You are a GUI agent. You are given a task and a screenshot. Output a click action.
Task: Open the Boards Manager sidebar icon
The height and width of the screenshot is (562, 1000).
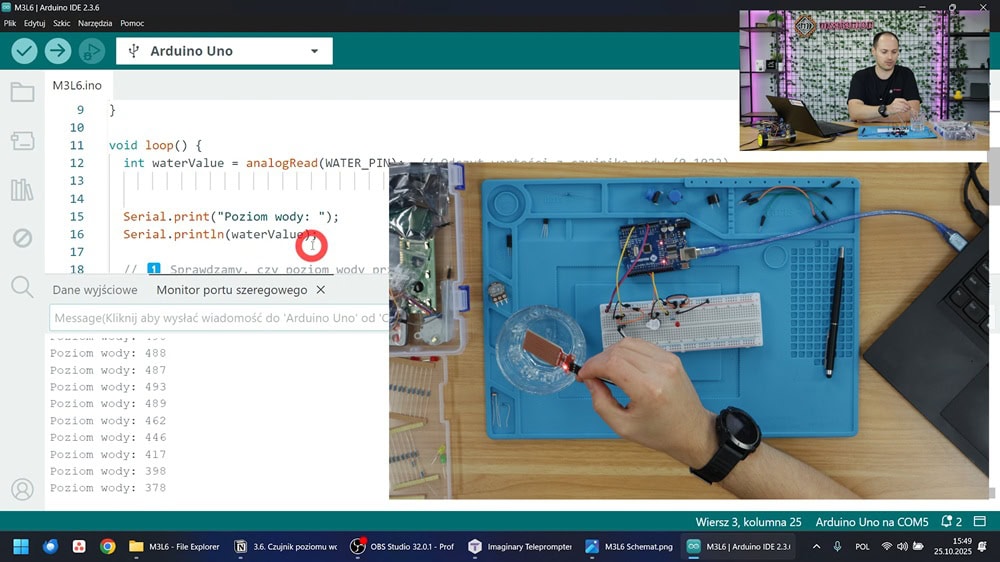pyautogui.click(x=22, y=141)
